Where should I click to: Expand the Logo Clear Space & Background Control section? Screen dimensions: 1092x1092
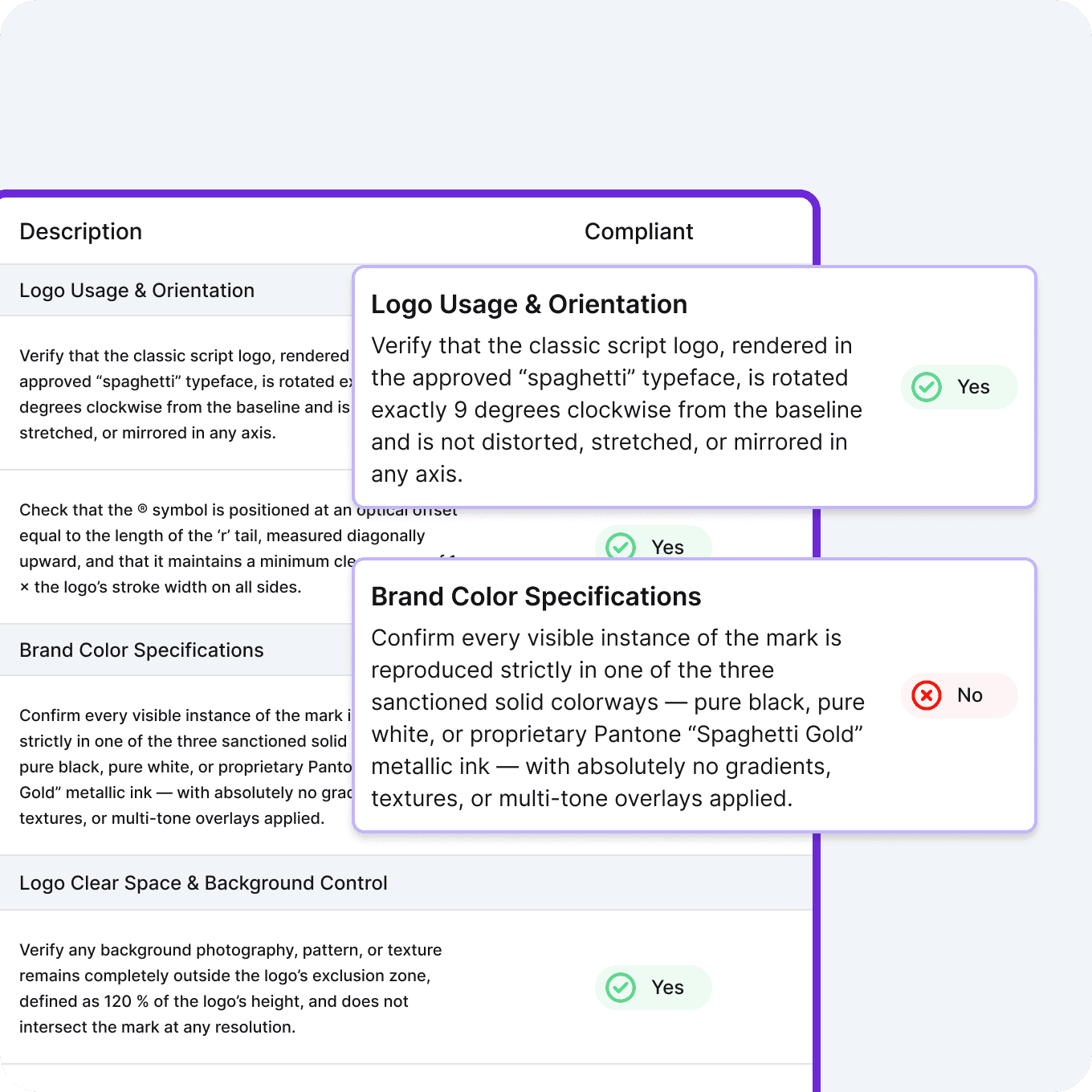coord(203,882)
